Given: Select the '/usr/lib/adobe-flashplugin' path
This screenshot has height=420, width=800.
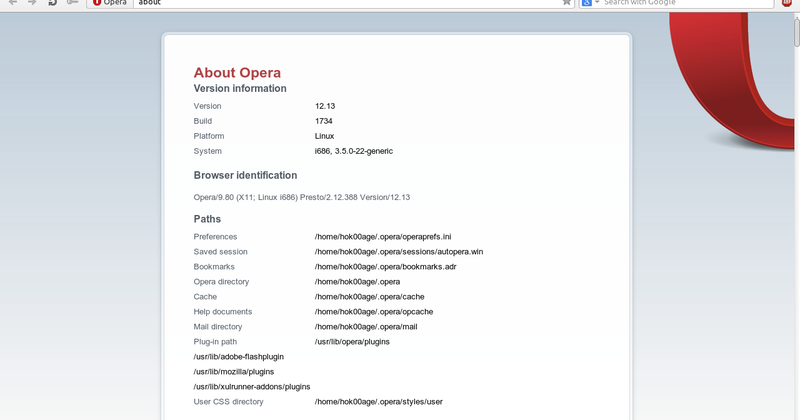Looking at the screenshot, I should pyautogui.click(x=239, y=357).
